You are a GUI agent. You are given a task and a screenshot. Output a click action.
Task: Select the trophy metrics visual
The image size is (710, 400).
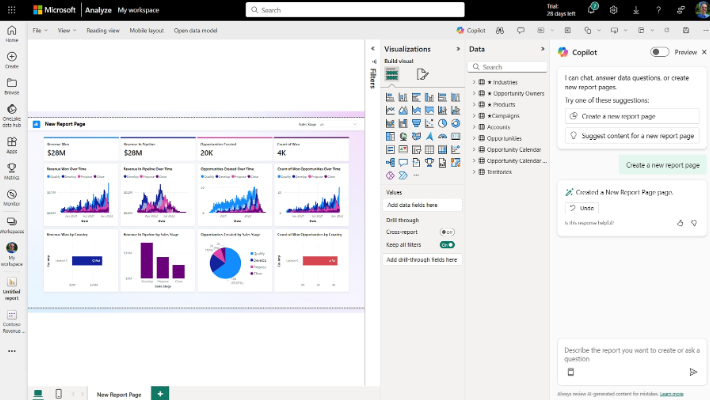[429, 162]
